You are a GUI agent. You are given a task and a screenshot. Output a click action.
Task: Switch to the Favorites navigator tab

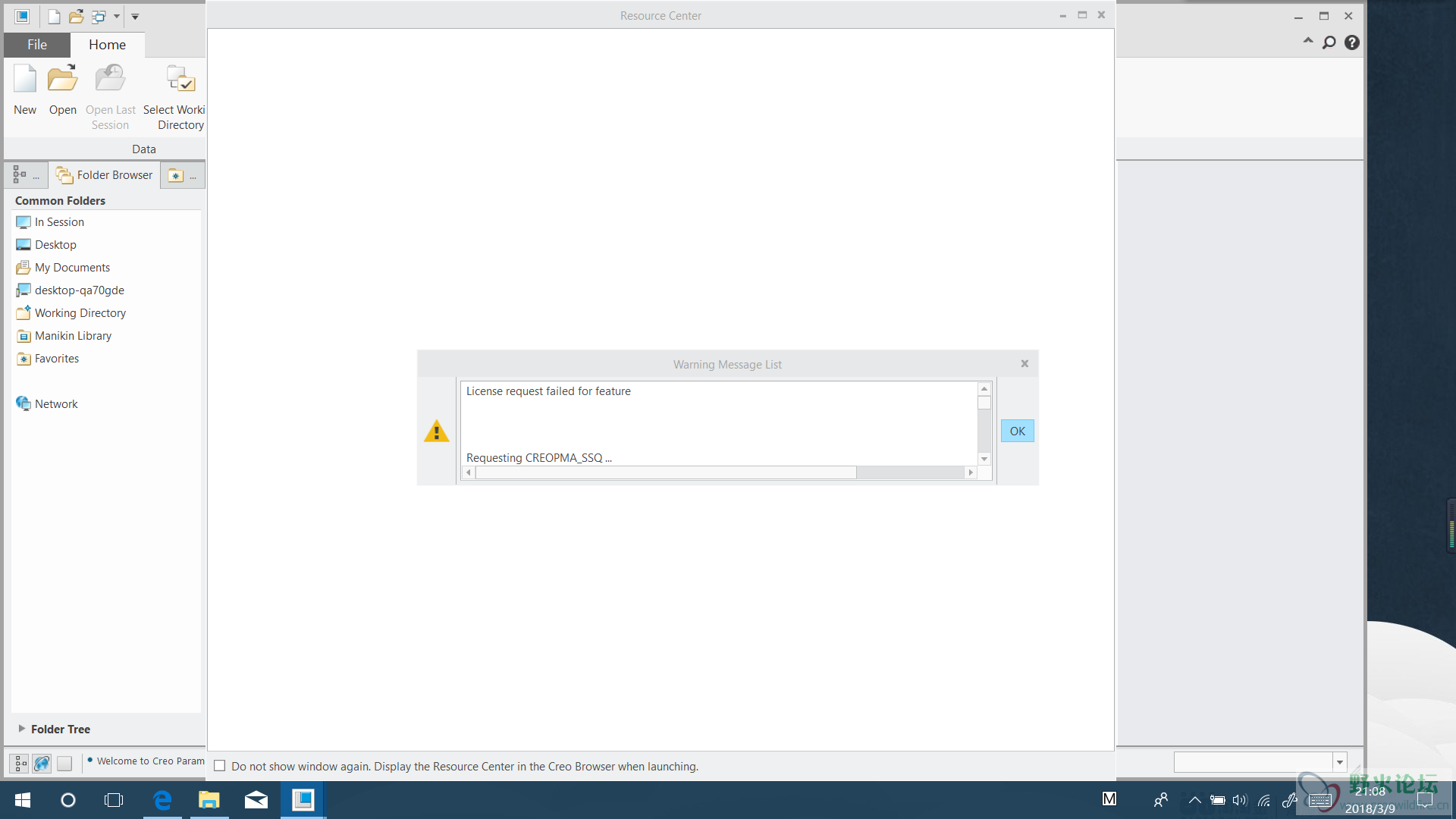point(182,175)
